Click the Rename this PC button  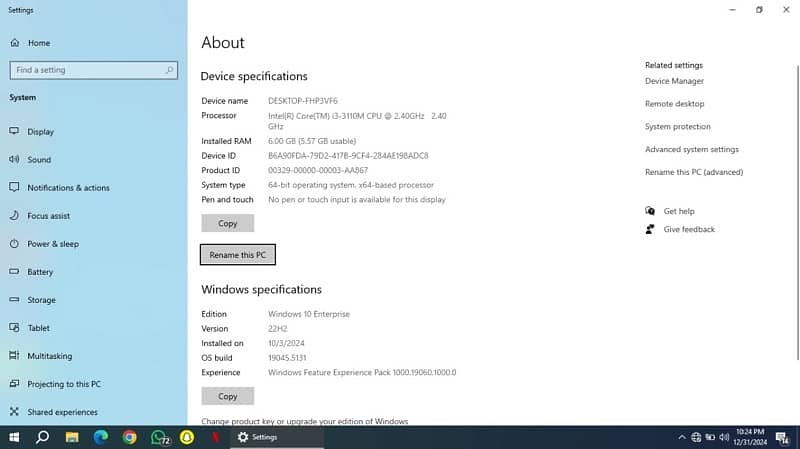(x=237, y=255)
